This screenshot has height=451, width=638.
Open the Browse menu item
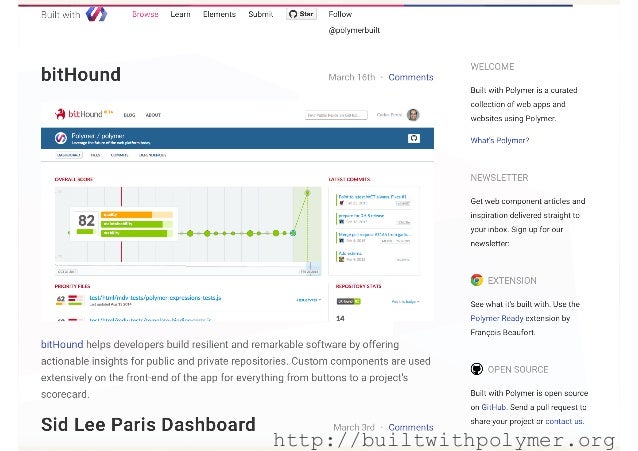[x=145, y=14]
